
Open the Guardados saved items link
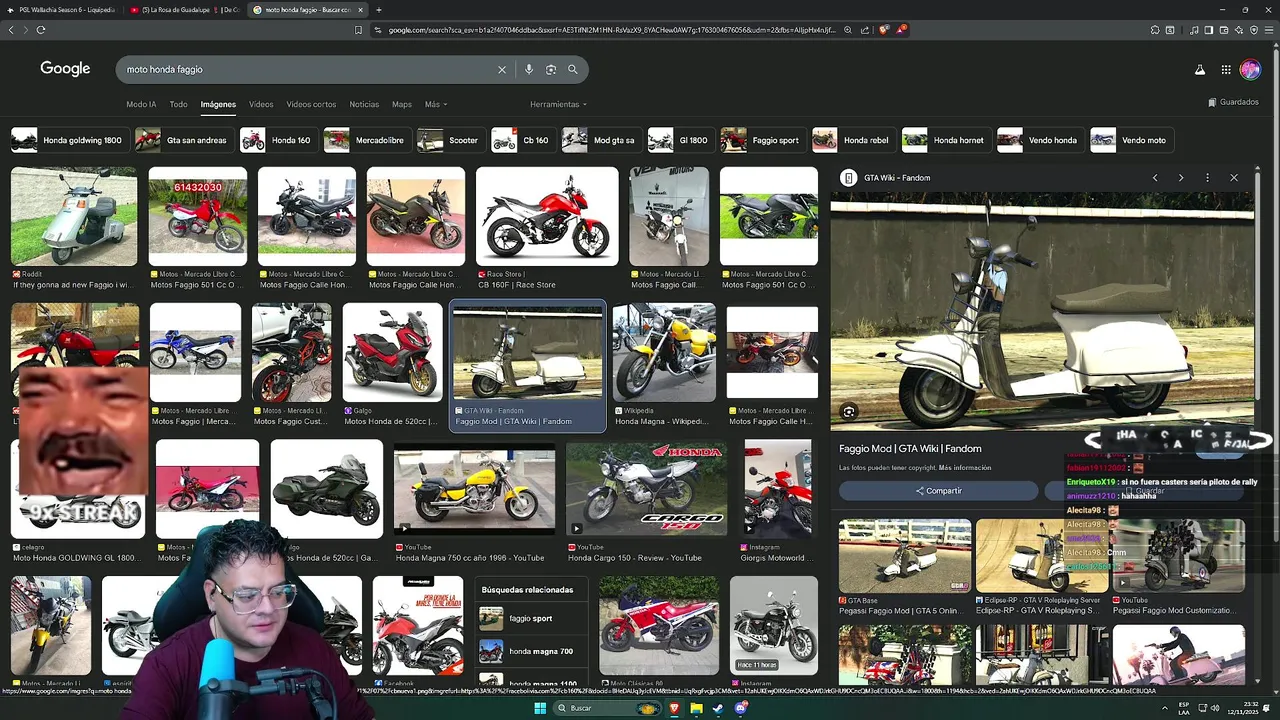[x=1233, y=102]
